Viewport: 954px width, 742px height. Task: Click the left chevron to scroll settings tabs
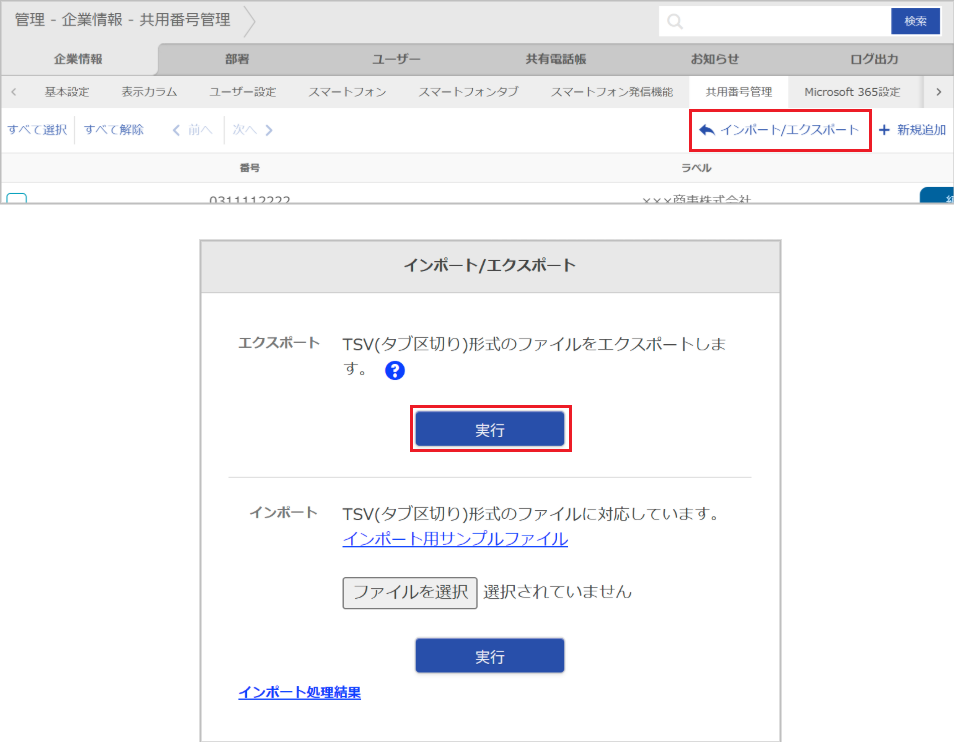point(12,91)
